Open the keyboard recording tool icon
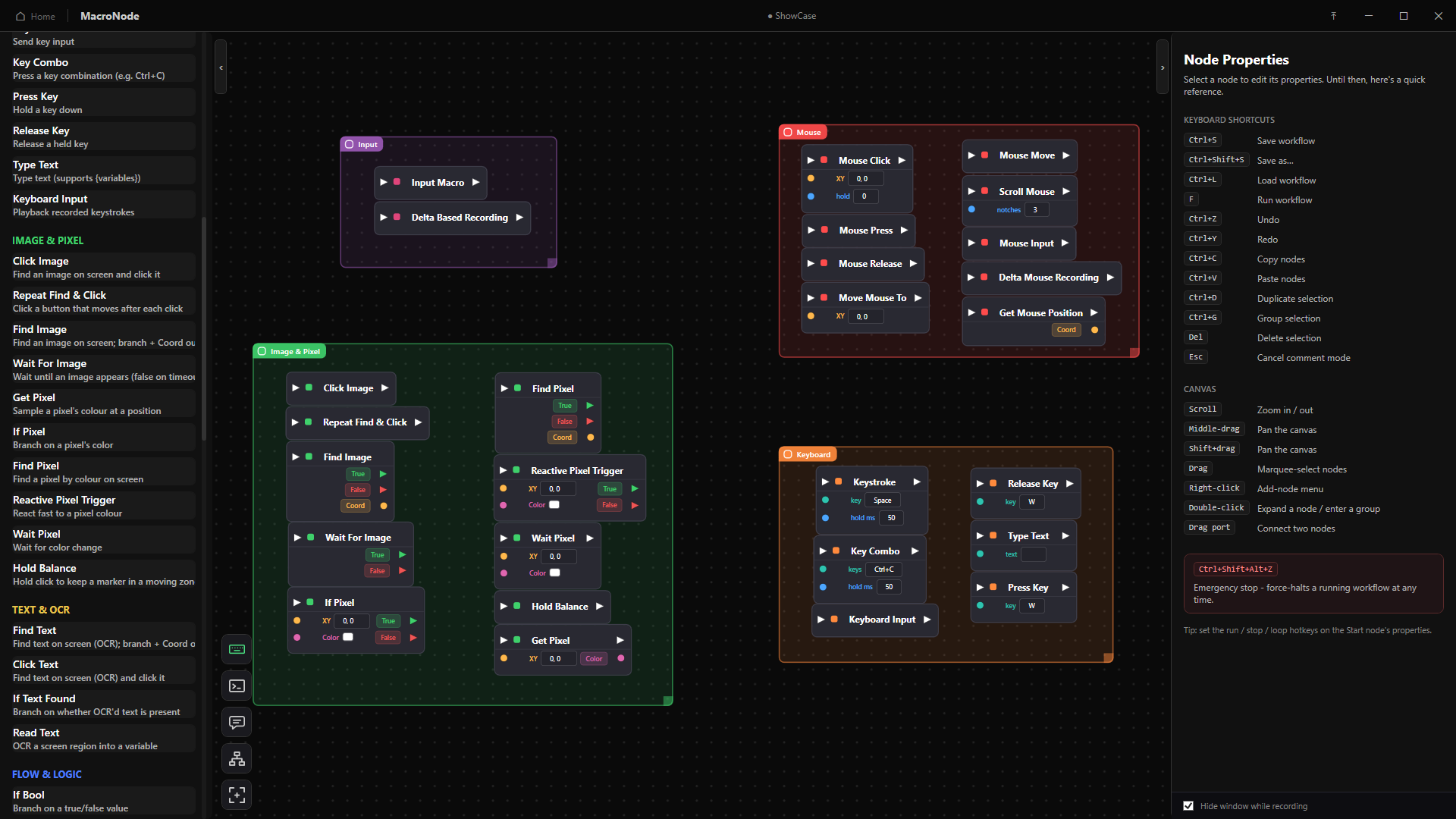1456x819 pixels. (x=237, y=649)
